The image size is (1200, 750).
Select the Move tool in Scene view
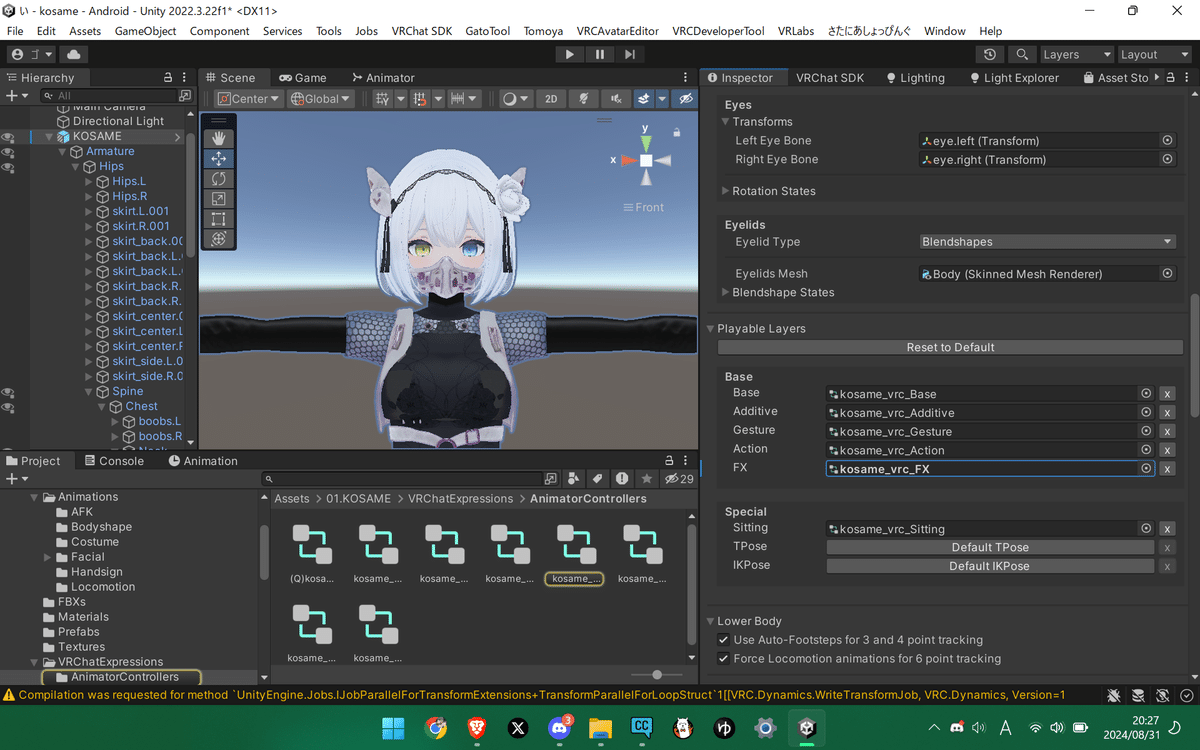(219, 158)
